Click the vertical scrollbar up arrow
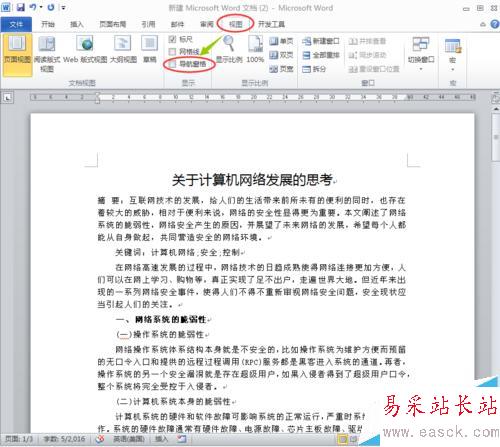The image size is (500, 447). 496,109
